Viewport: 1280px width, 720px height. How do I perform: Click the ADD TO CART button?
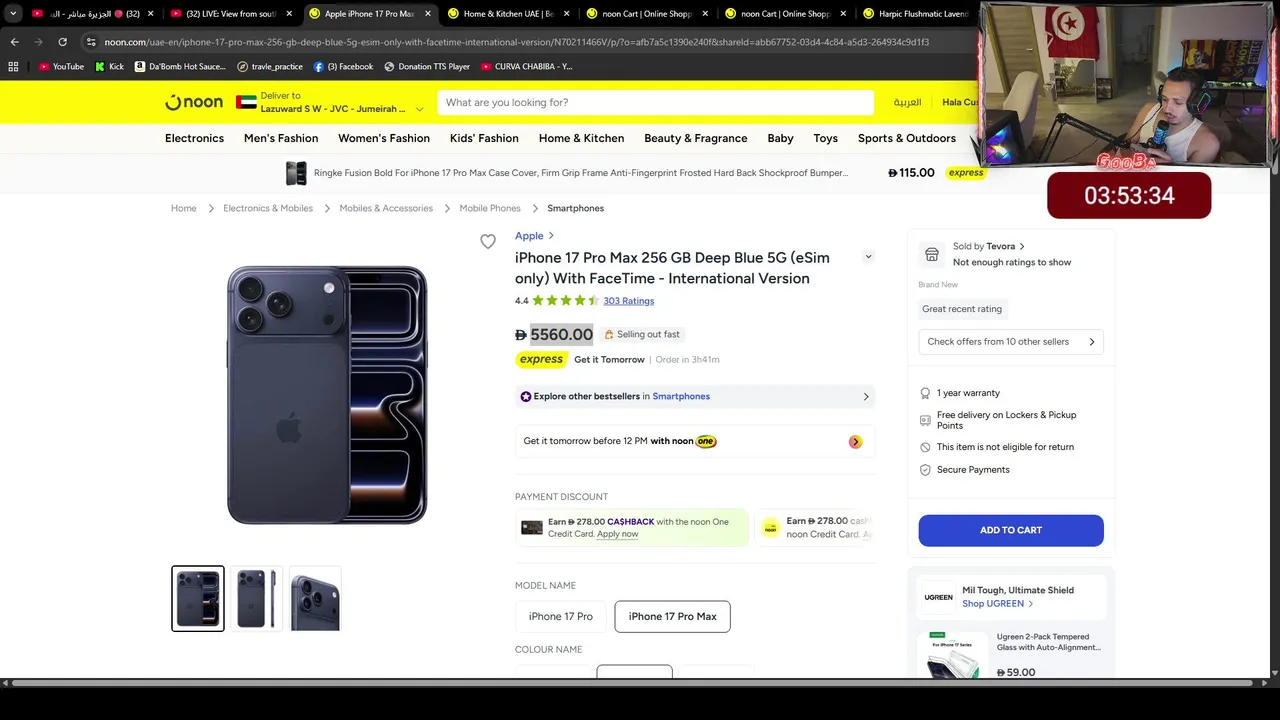[1011, 530]
